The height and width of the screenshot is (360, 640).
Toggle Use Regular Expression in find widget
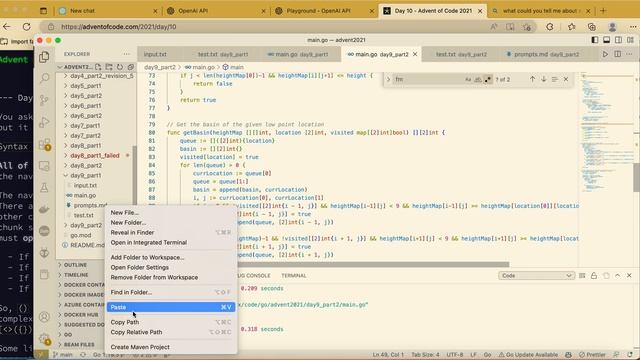[487, 80]
